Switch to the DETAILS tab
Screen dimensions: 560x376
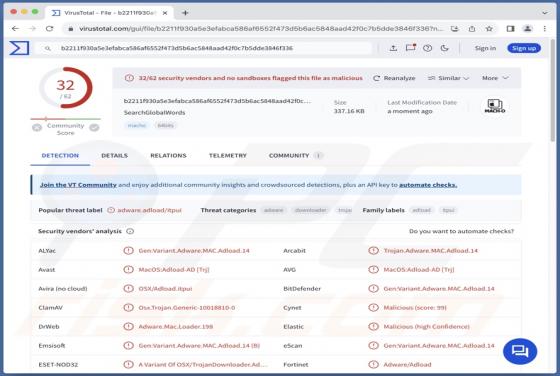pos(114,155)
